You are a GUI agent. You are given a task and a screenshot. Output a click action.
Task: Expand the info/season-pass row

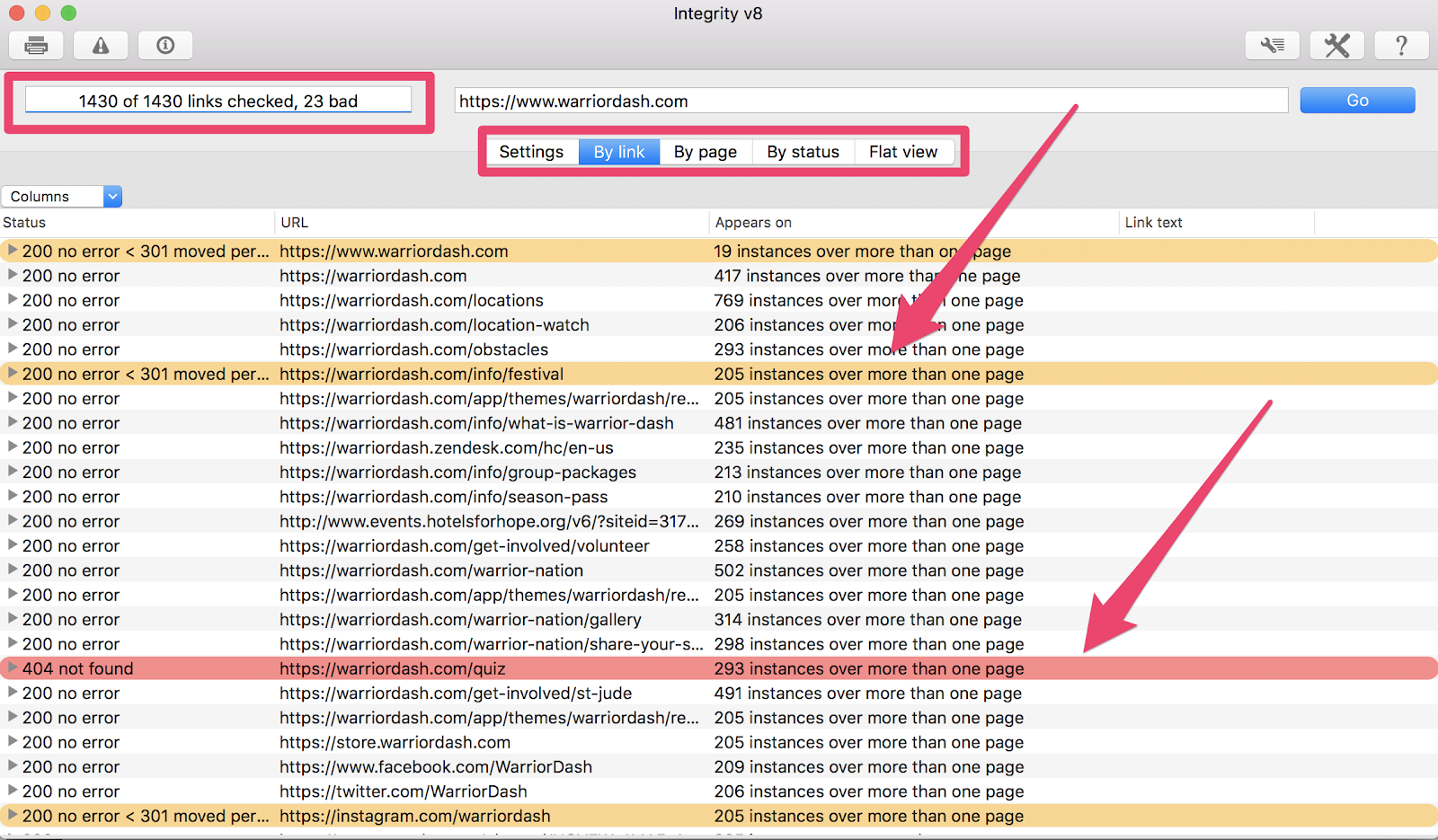[13, 496]
